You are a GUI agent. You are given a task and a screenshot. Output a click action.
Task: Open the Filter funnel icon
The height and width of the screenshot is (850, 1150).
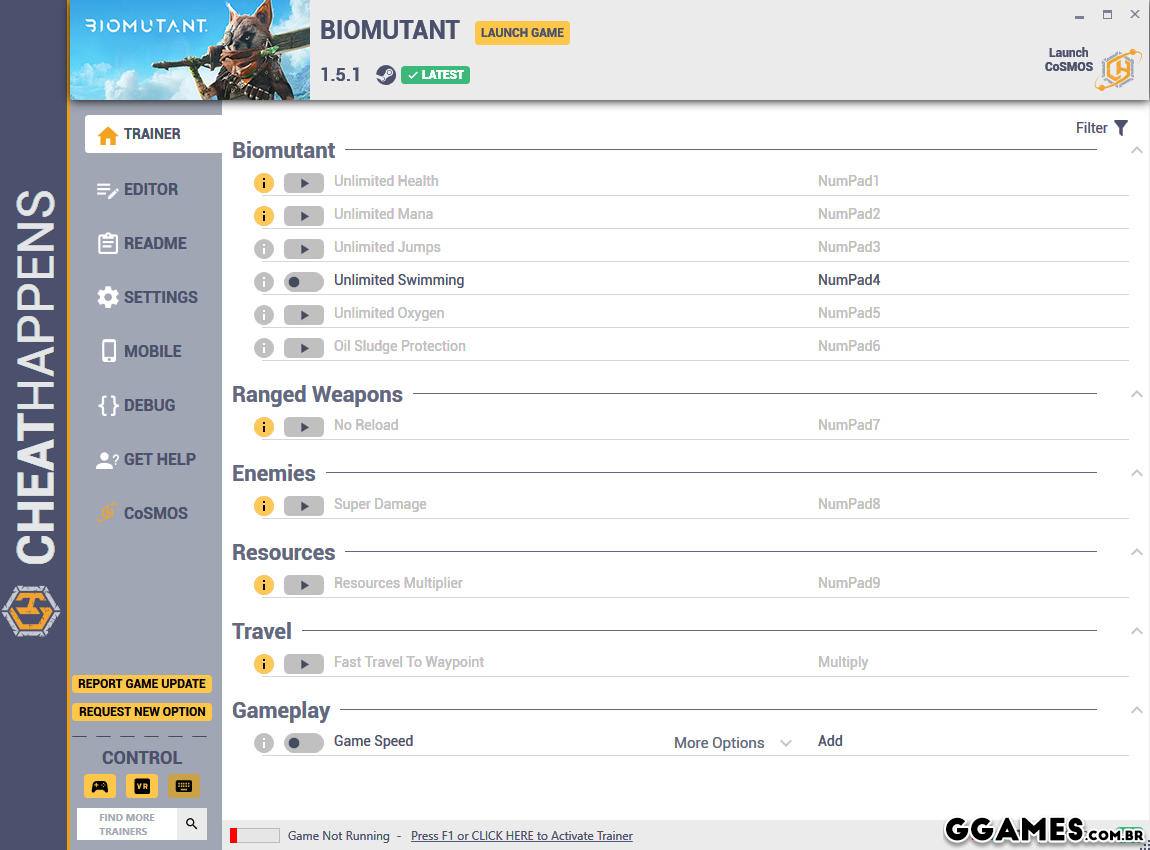(1121, 128)
